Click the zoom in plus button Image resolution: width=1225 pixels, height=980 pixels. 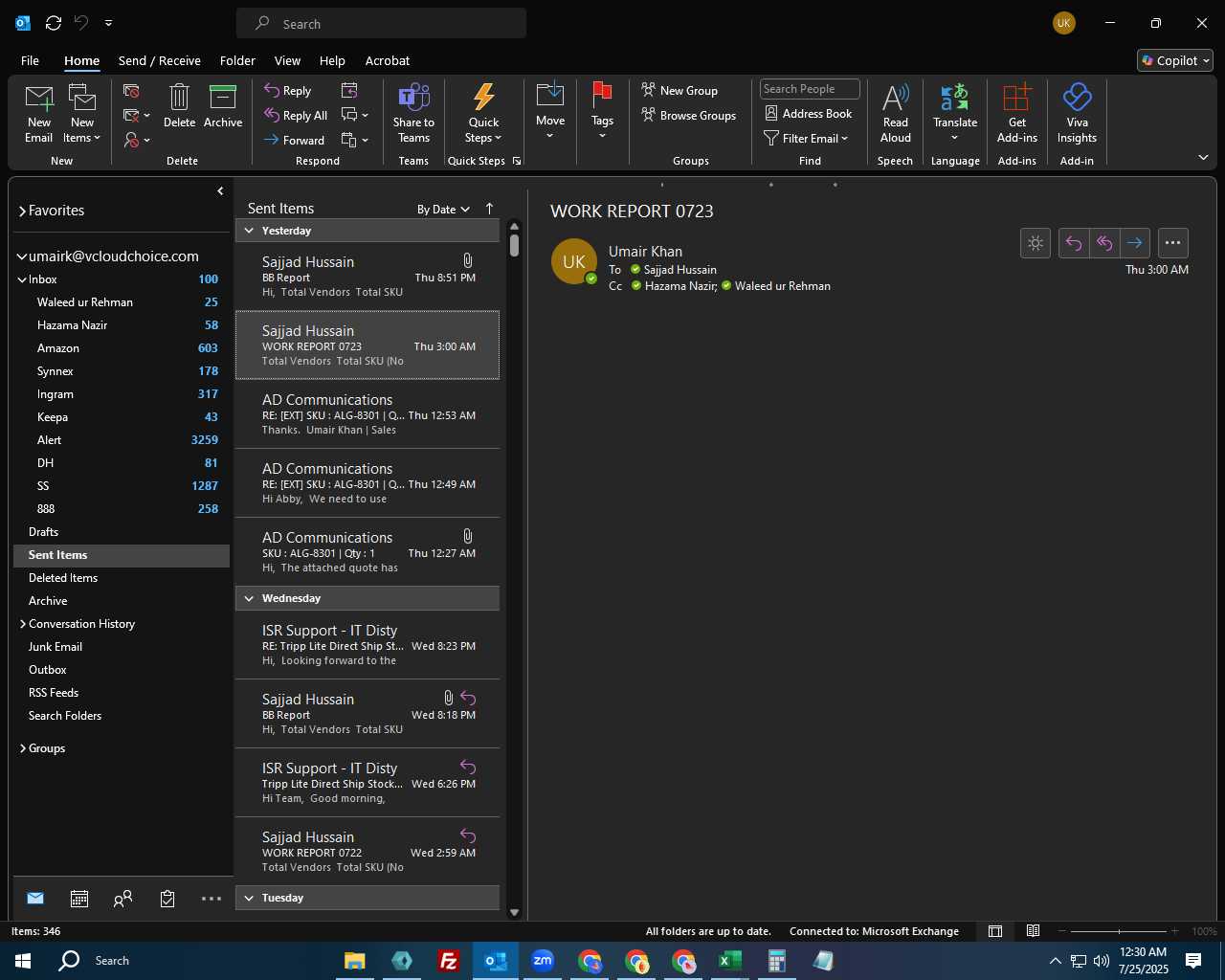(x=1175, y=931)
